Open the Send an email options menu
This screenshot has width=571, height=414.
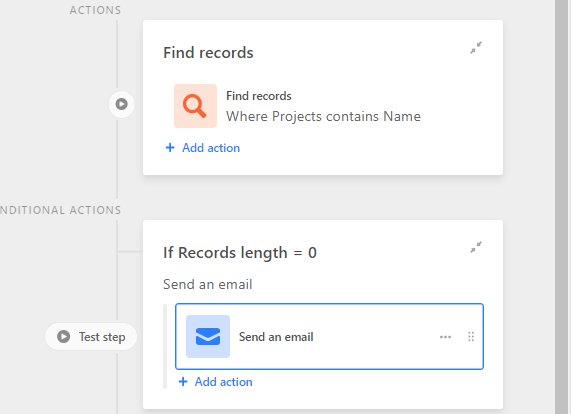(445, 337)
